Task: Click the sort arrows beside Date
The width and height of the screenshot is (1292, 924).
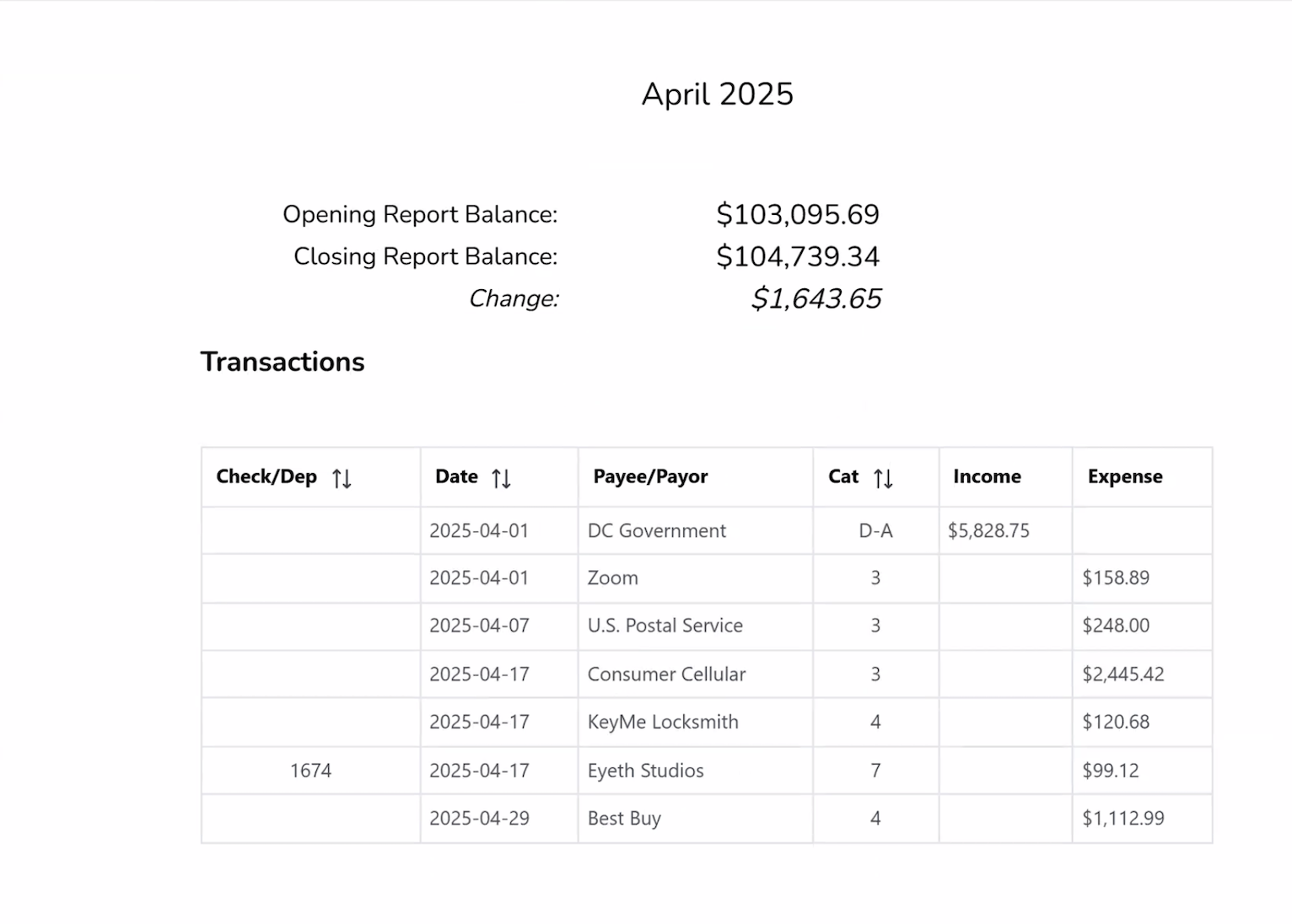Action: (501, 478)
